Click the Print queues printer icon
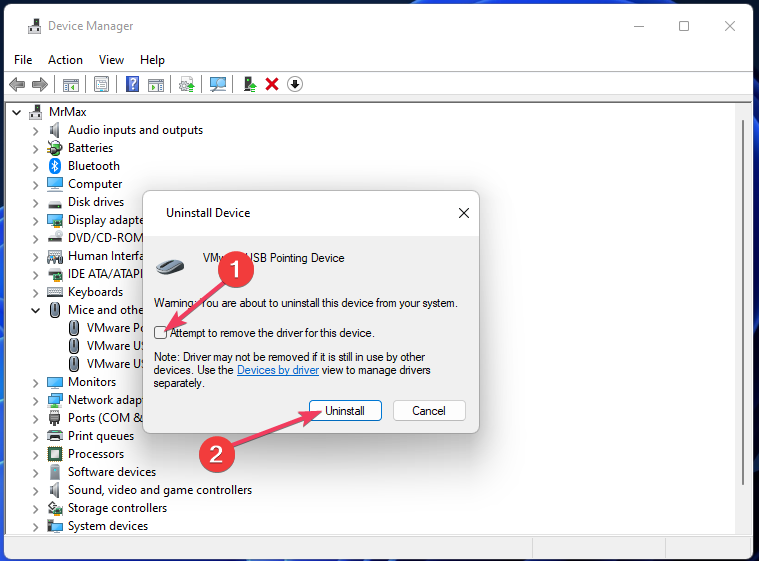The image size is (759, 561). [55, 436]
